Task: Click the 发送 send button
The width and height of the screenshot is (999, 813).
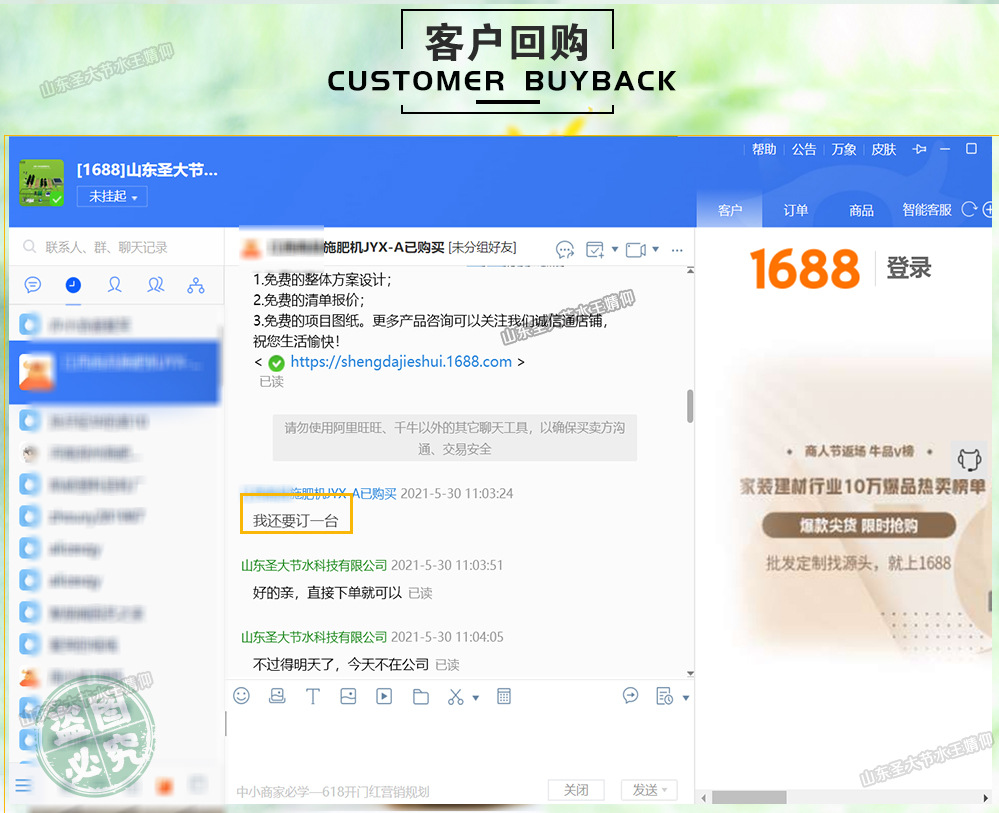Action: tap(645, 790)
